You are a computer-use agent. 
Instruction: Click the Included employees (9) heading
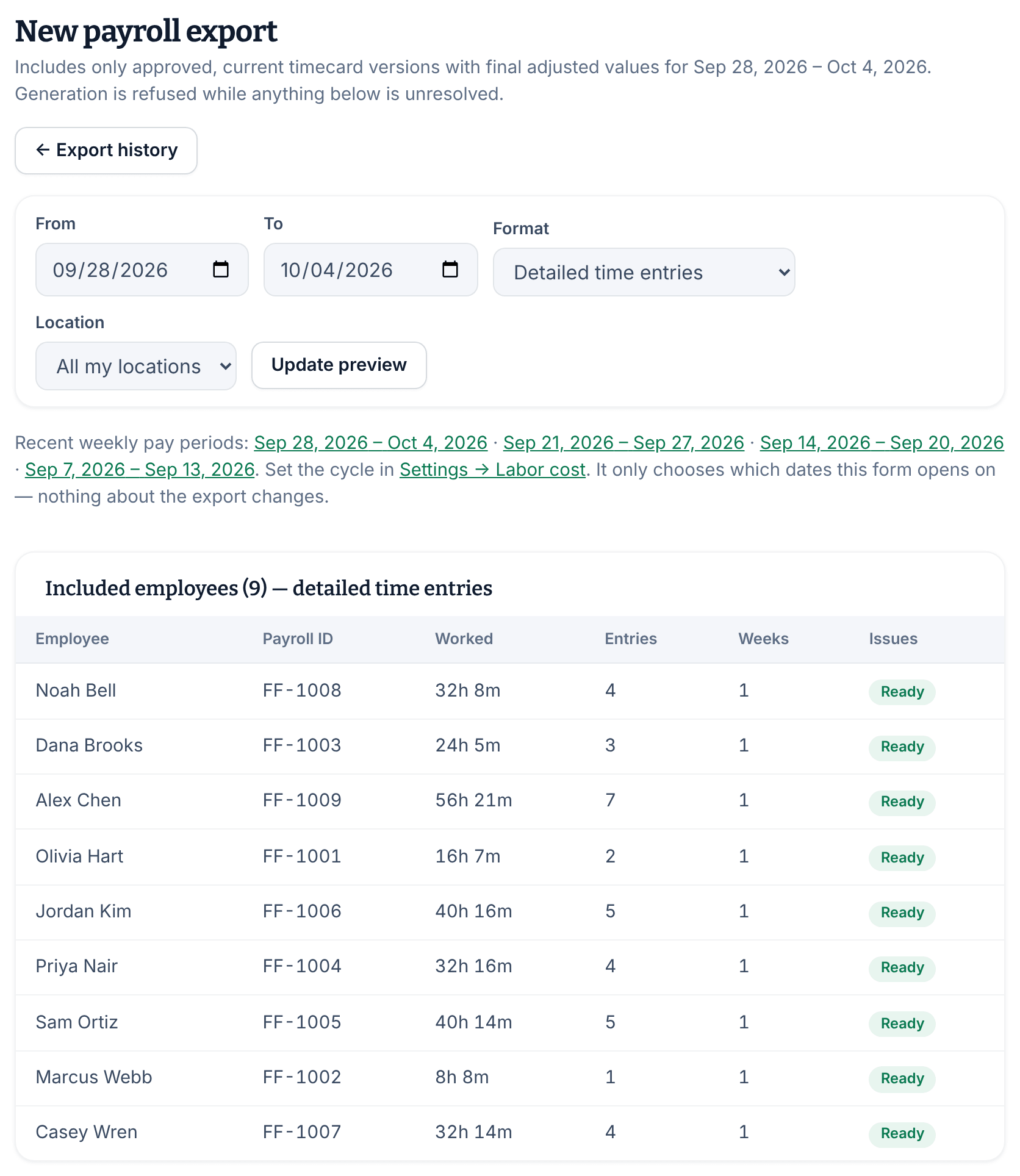(269, 589)
